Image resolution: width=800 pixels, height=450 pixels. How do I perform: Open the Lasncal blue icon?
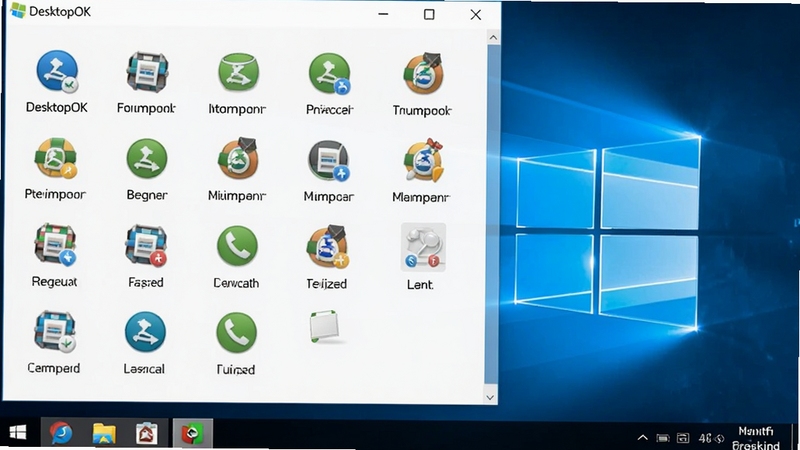coord(145,333)
